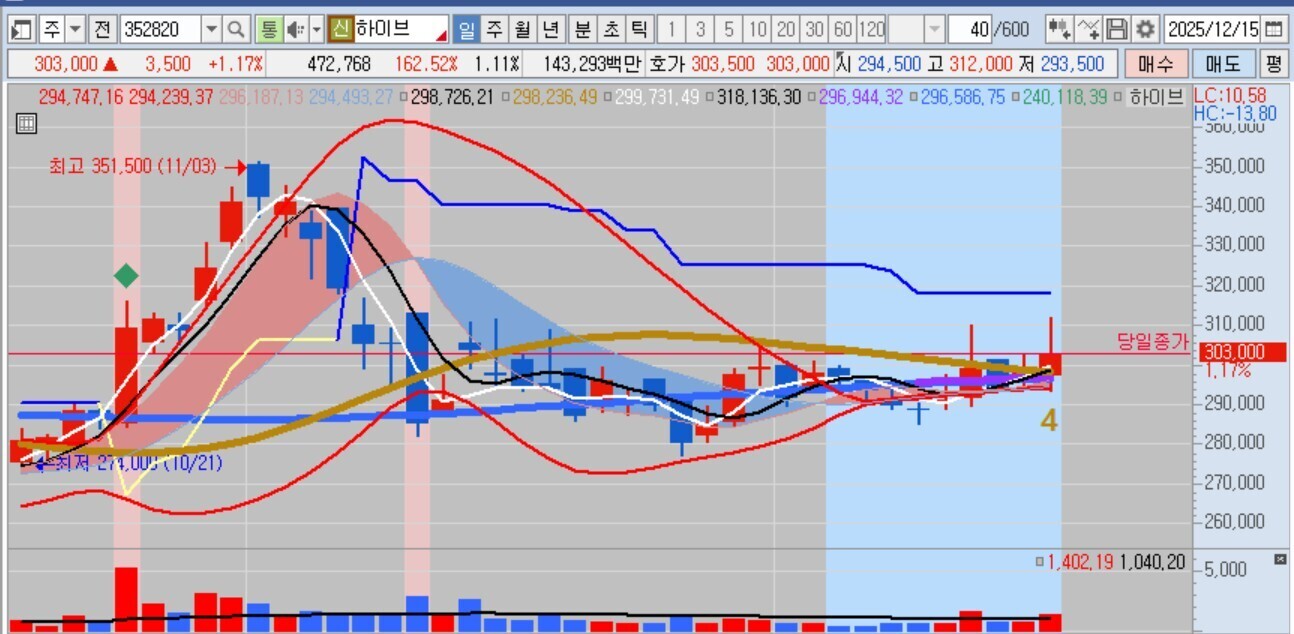Image resolution: width=1294 pixels, height=634 pixels.
Task: Toggle the speaker sound icon
Action: coord(295,29)
